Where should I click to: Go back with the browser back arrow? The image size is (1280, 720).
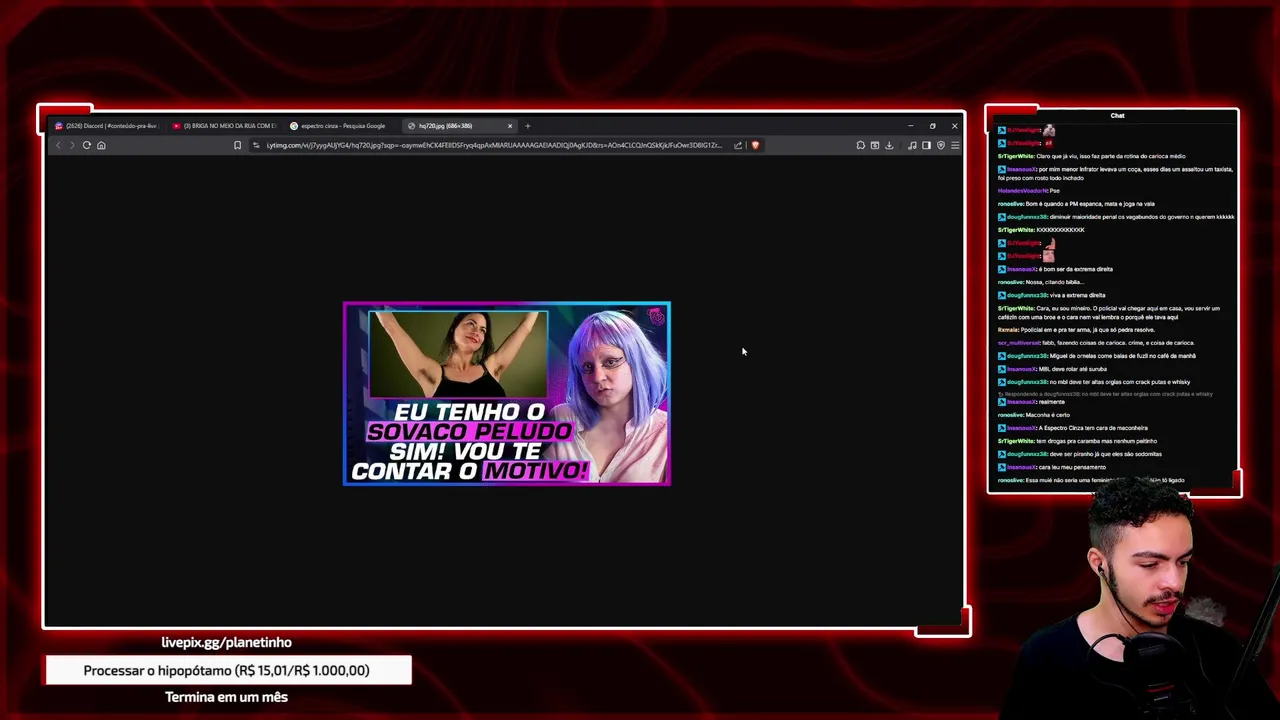[58, 145]
